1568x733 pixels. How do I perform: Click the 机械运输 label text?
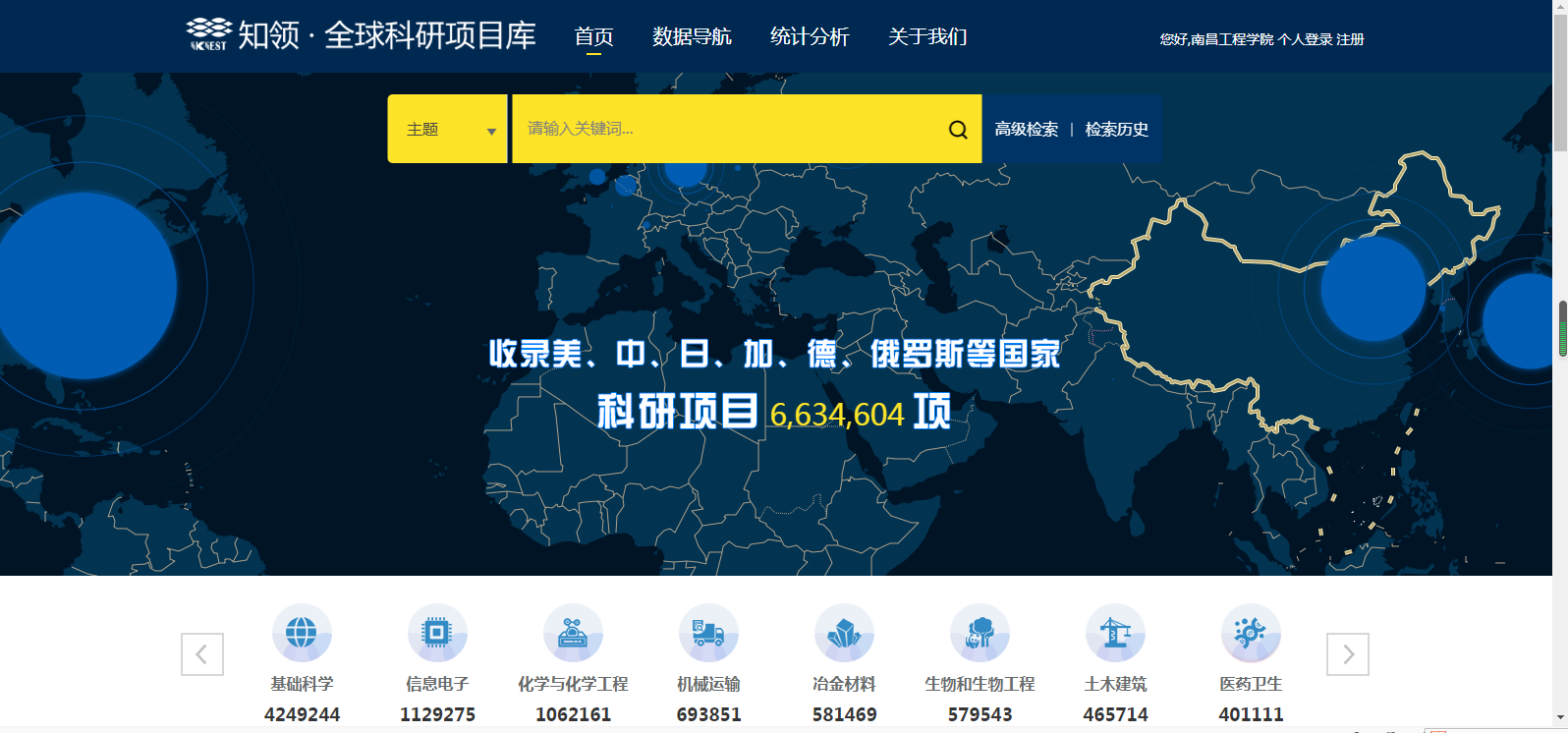click(x=708, y=684)
